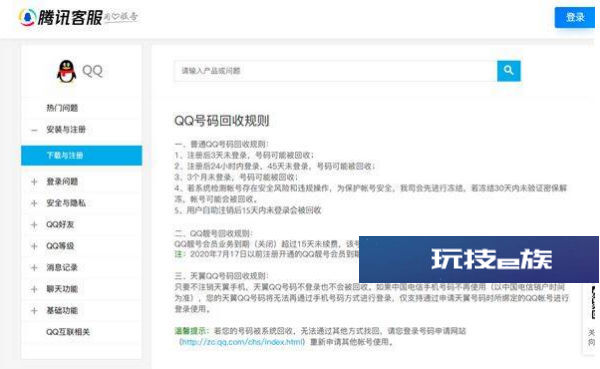Click the QQ text beside the penguin
600x369 pixels.
click(x=92, y=71)
